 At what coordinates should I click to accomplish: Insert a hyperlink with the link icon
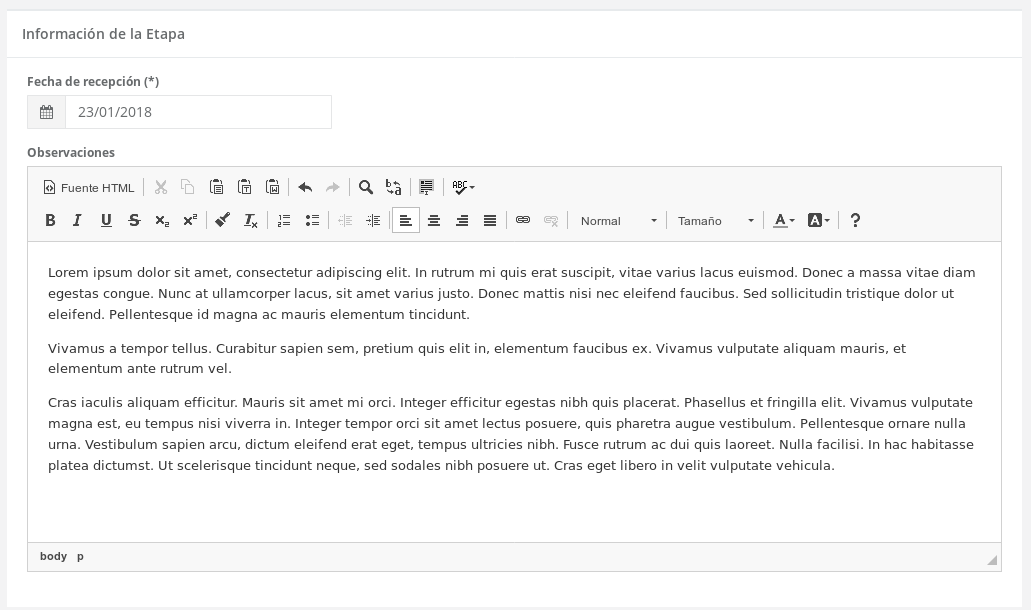click(x=523, y=221)
